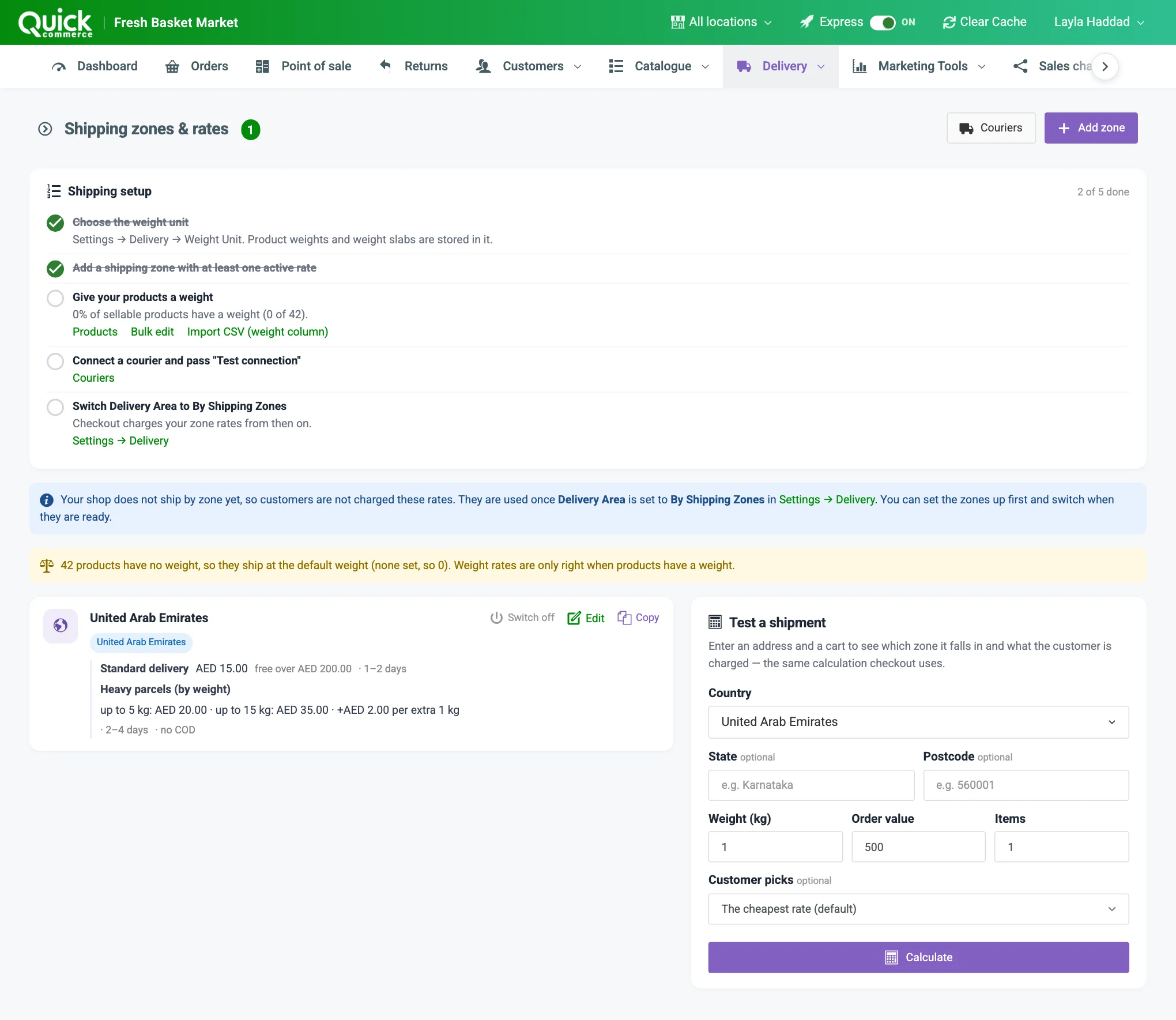
Task: Open the Customer picks rate dropdown
Action: click(x=918, y=909)
